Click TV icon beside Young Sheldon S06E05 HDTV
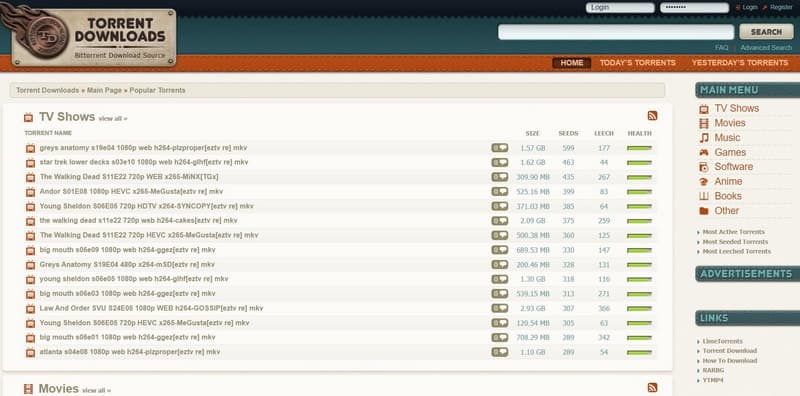The width and height of the screenshot is (800, 396). coord(31,207)
